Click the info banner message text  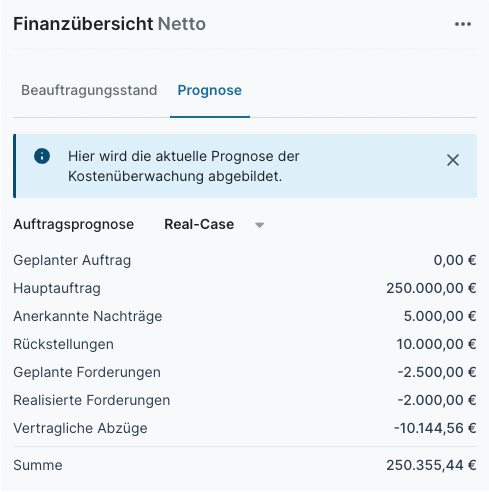click(184, 166)
